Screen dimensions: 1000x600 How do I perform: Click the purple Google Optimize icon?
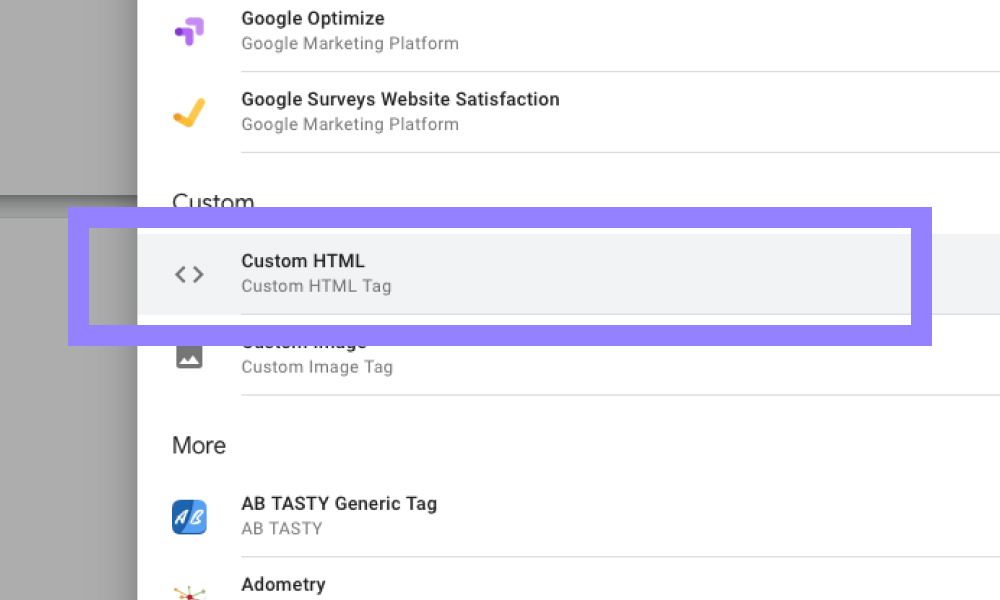point(188,31)
